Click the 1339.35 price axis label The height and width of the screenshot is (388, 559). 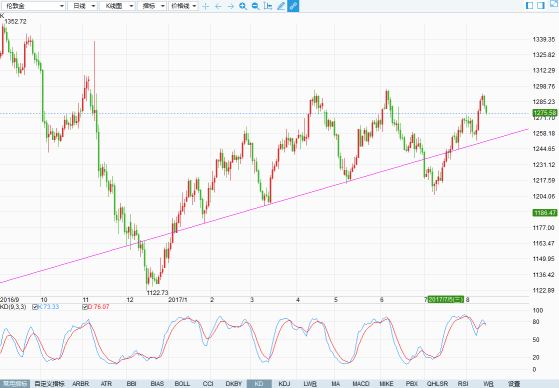click(x=544, y=39)
